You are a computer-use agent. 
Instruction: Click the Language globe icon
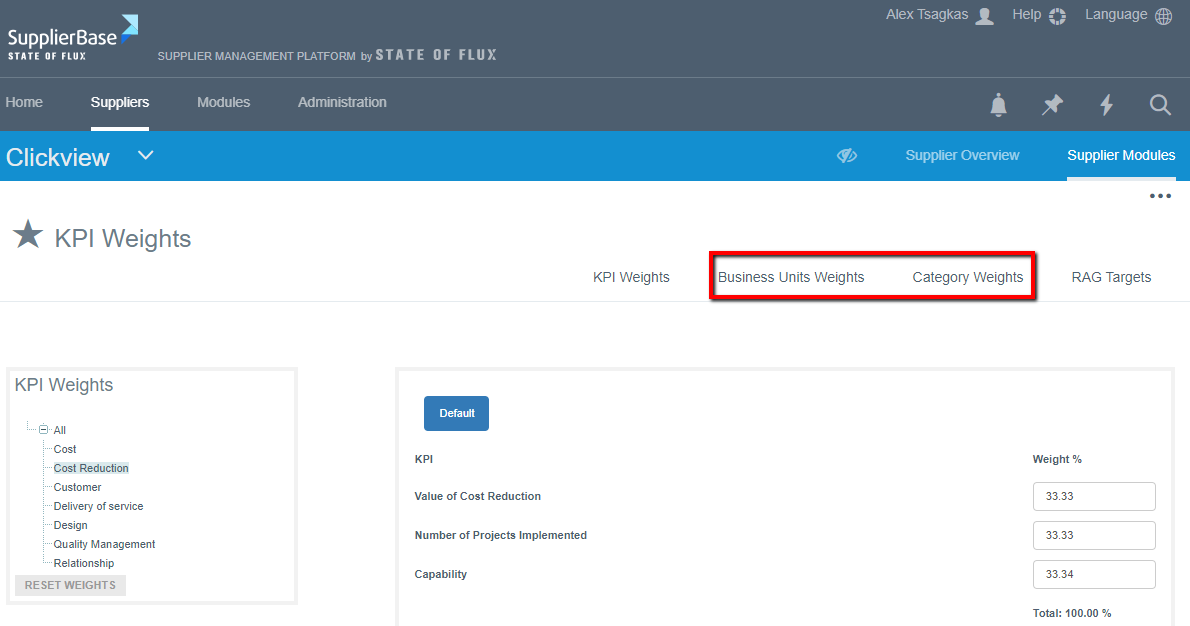1163,16
